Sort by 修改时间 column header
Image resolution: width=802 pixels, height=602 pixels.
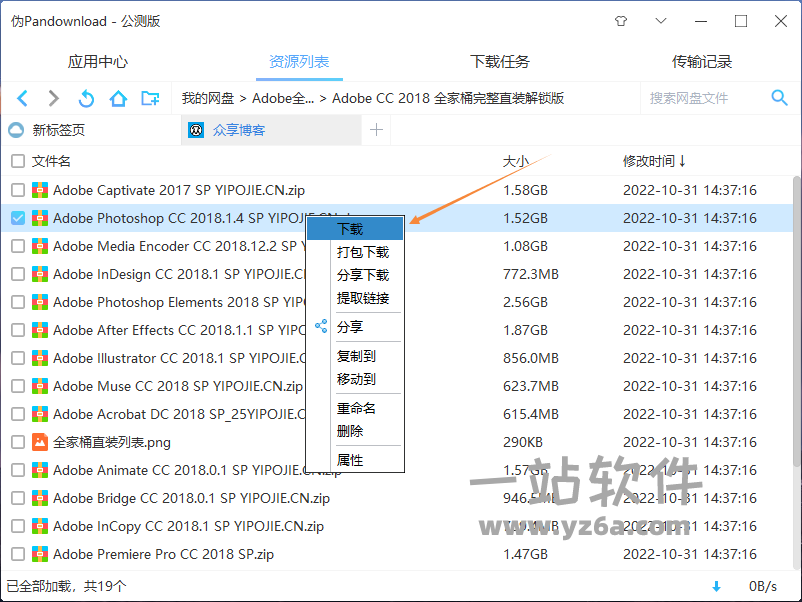pyautogui.click(x=654, y=161)
